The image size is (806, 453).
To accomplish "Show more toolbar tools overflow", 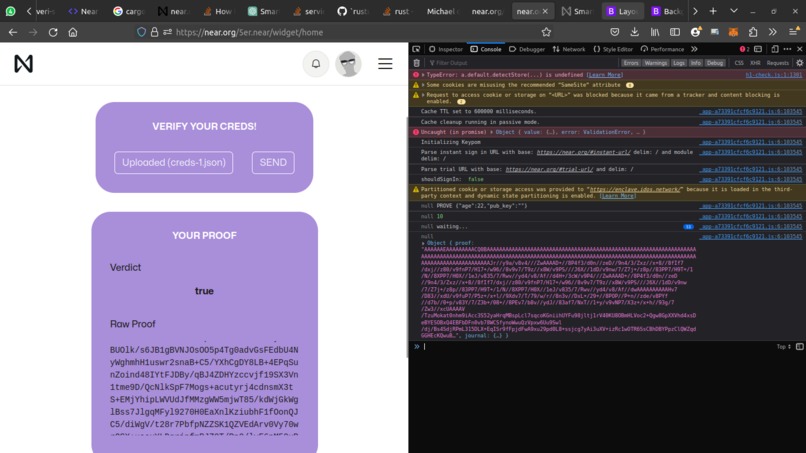I will point(773,32).
